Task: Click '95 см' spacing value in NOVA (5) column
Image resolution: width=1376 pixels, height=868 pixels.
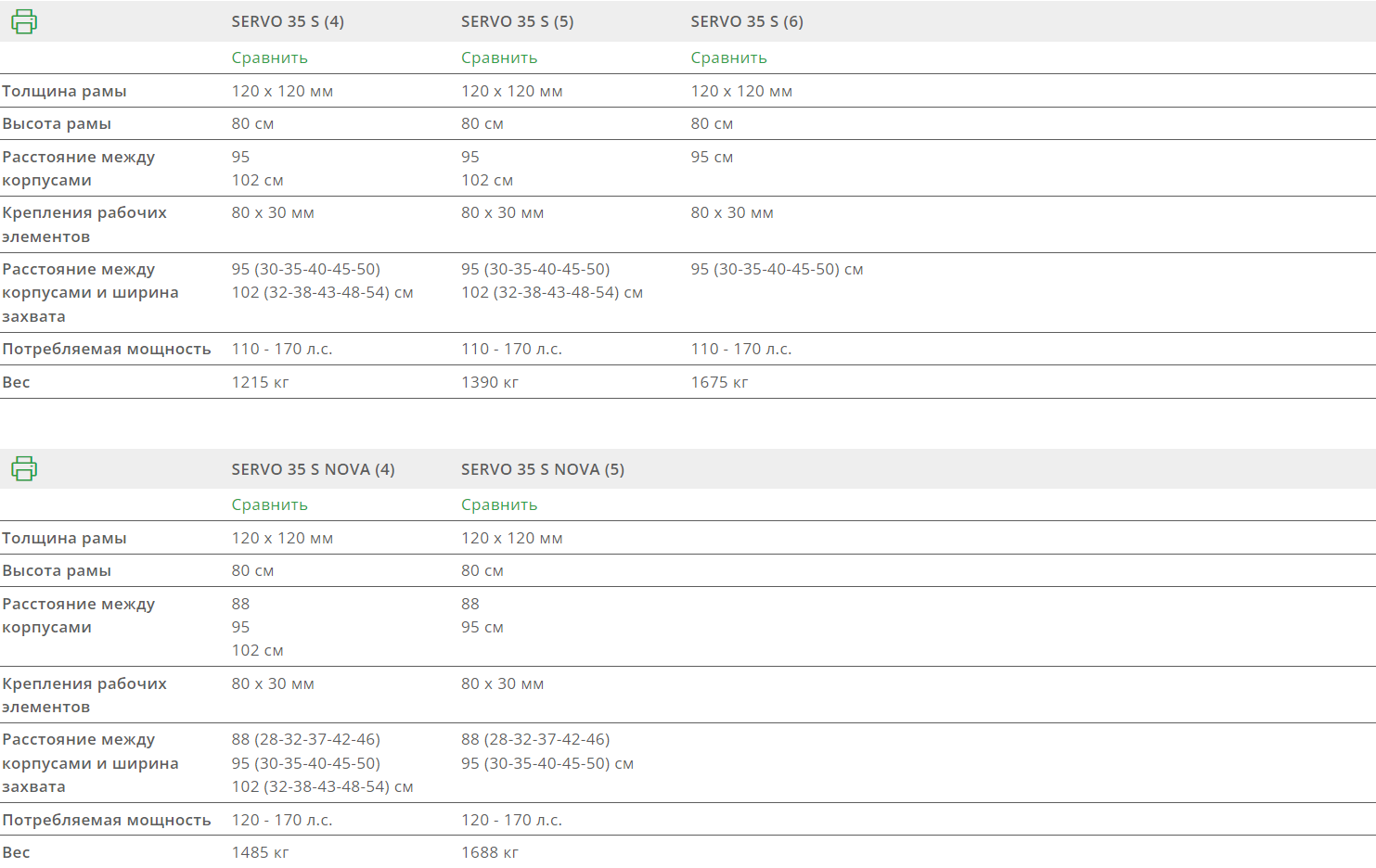Action: pos(482,627)
